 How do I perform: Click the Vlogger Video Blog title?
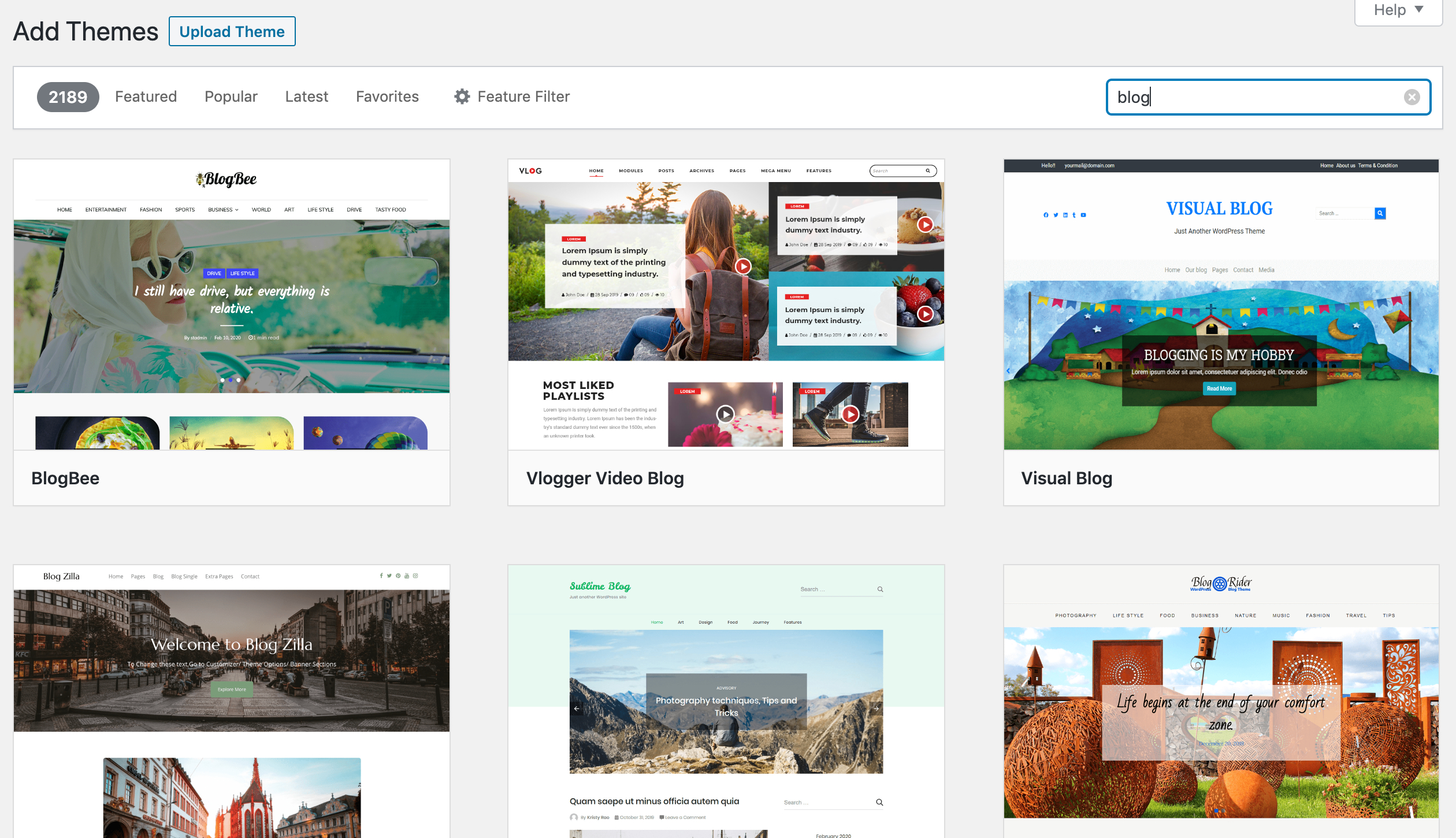(604, 479)
